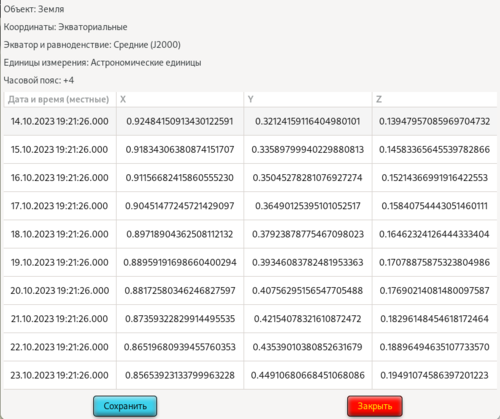Select Y value 0.44910680668451068086
The image size is (500, 419).
click(308, 375)
